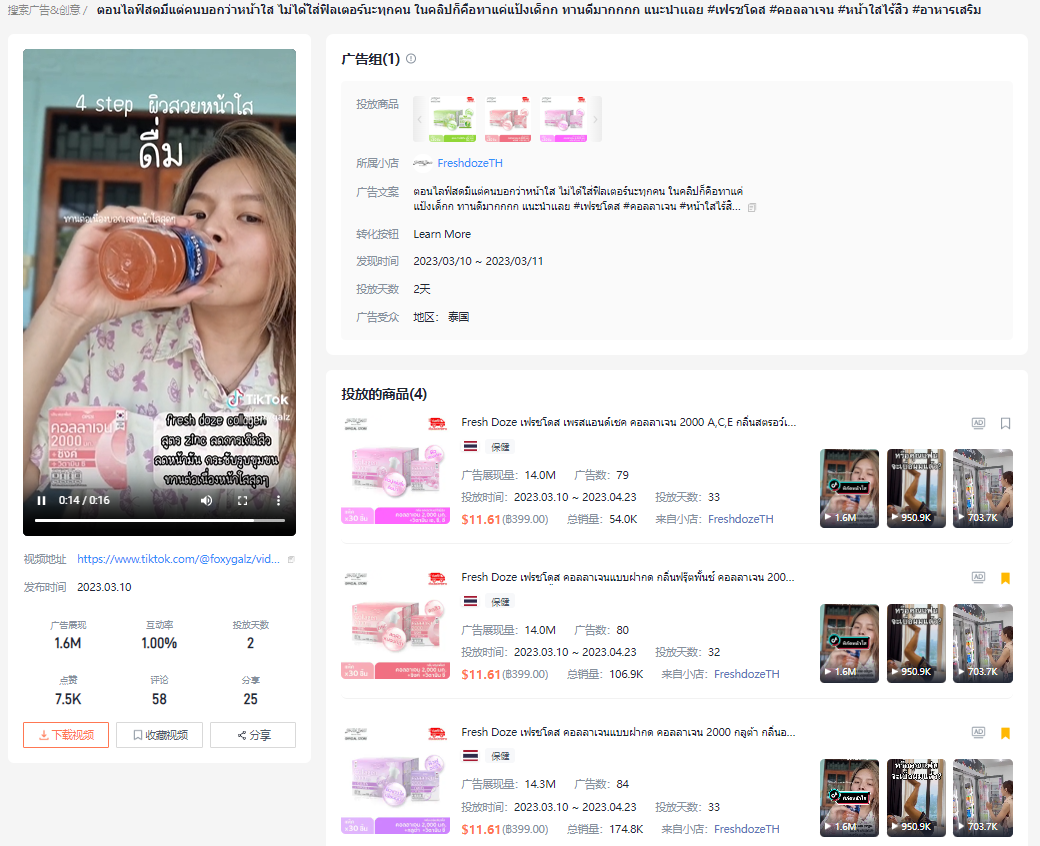Open the FreshdozeTH shop link in the ad group

pos(469,163)
